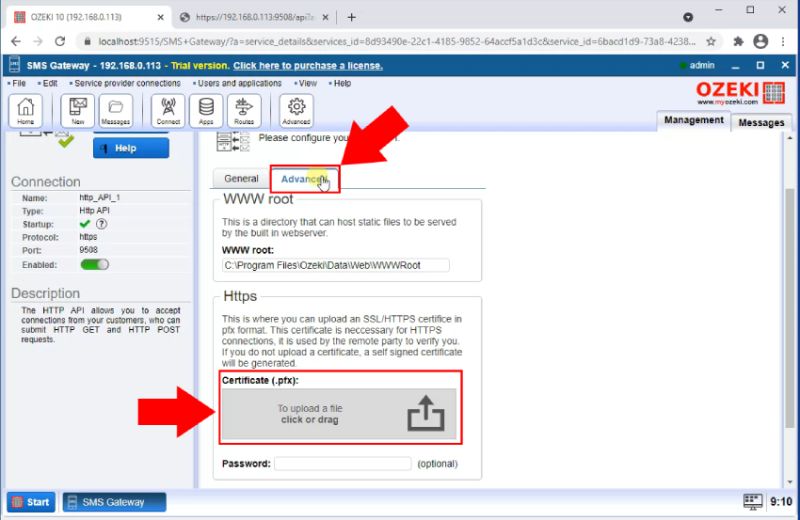The image size is (800, 520).
Task: Bookmark this page with star icon
Action: tap(711, 41)
